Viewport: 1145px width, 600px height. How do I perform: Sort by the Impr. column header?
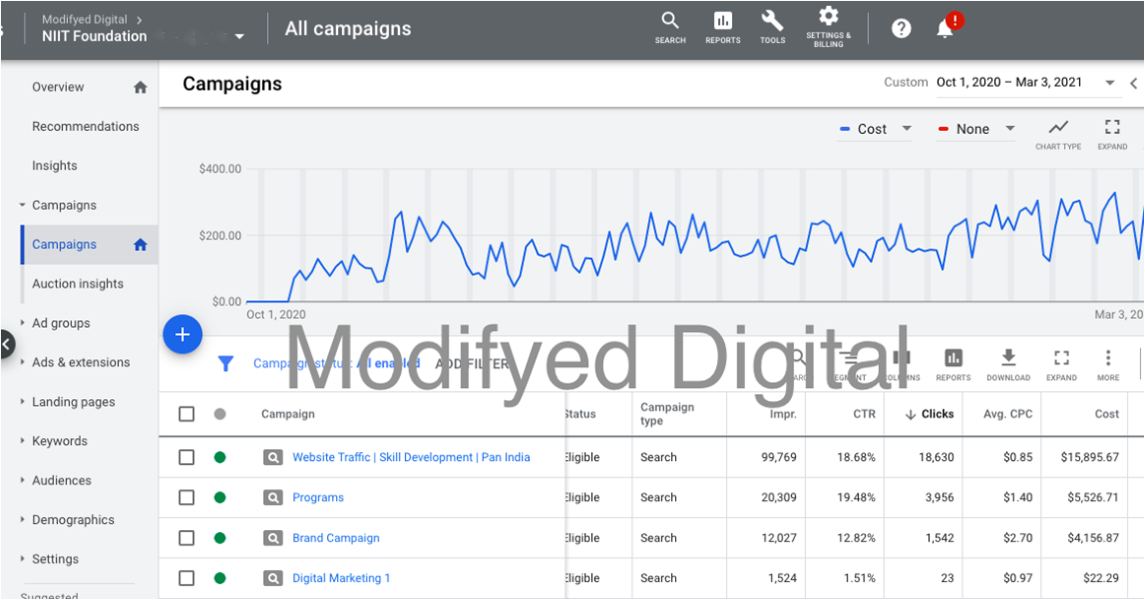tap(783, 414)
